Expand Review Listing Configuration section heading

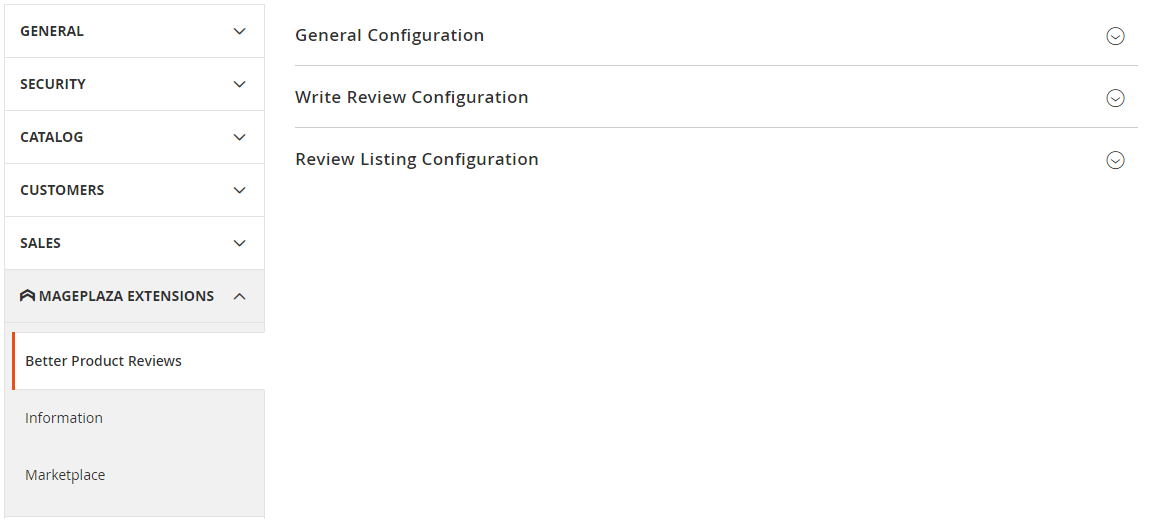pos(416,159)
